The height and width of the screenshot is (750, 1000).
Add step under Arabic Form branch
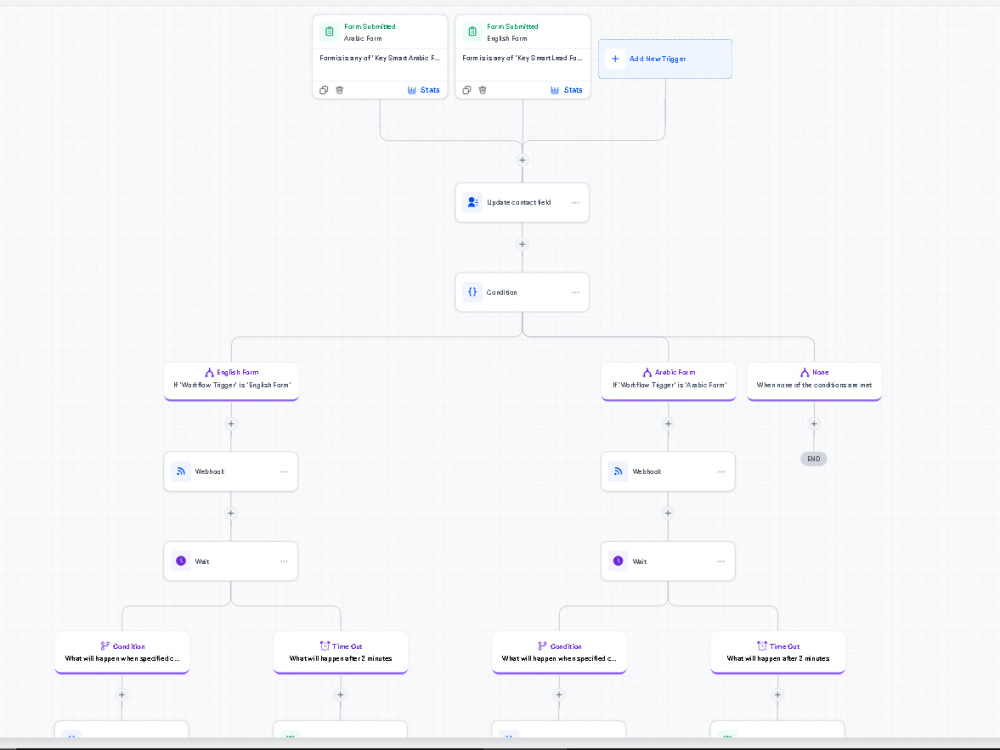click(x=668, y=423)
